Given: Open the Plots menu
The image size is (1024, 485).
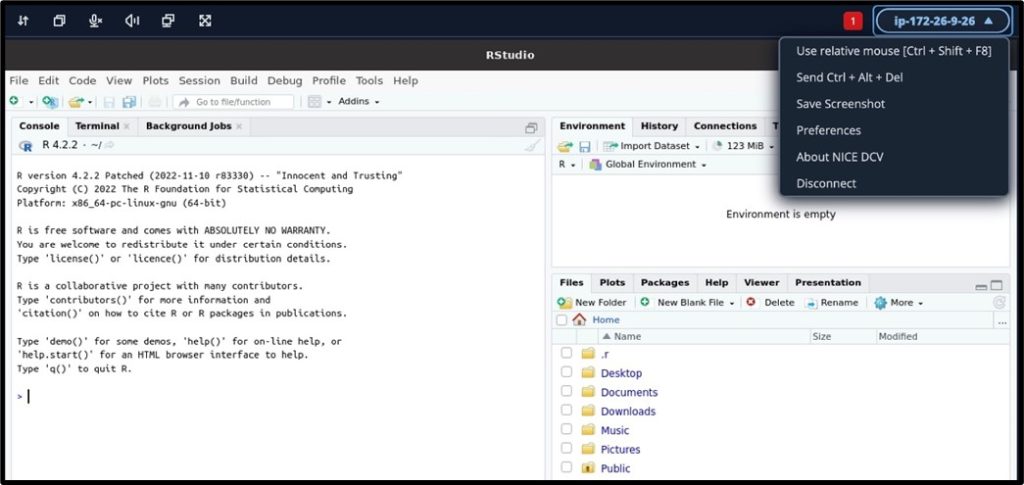Looking at the screenshot, I should 155,81.
